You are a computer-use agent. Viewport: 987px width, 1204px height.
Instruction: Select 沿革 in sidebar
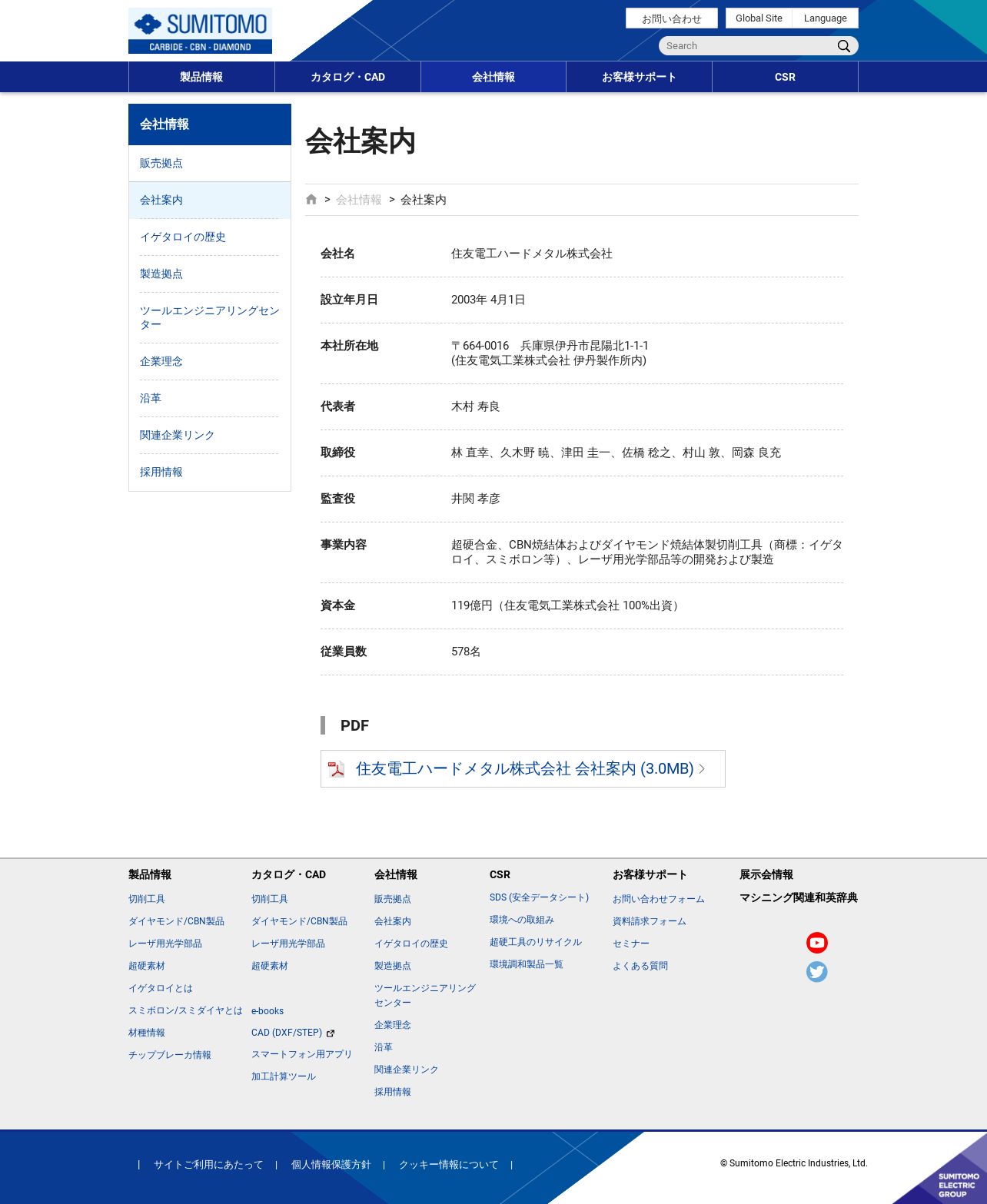point(210,399)
